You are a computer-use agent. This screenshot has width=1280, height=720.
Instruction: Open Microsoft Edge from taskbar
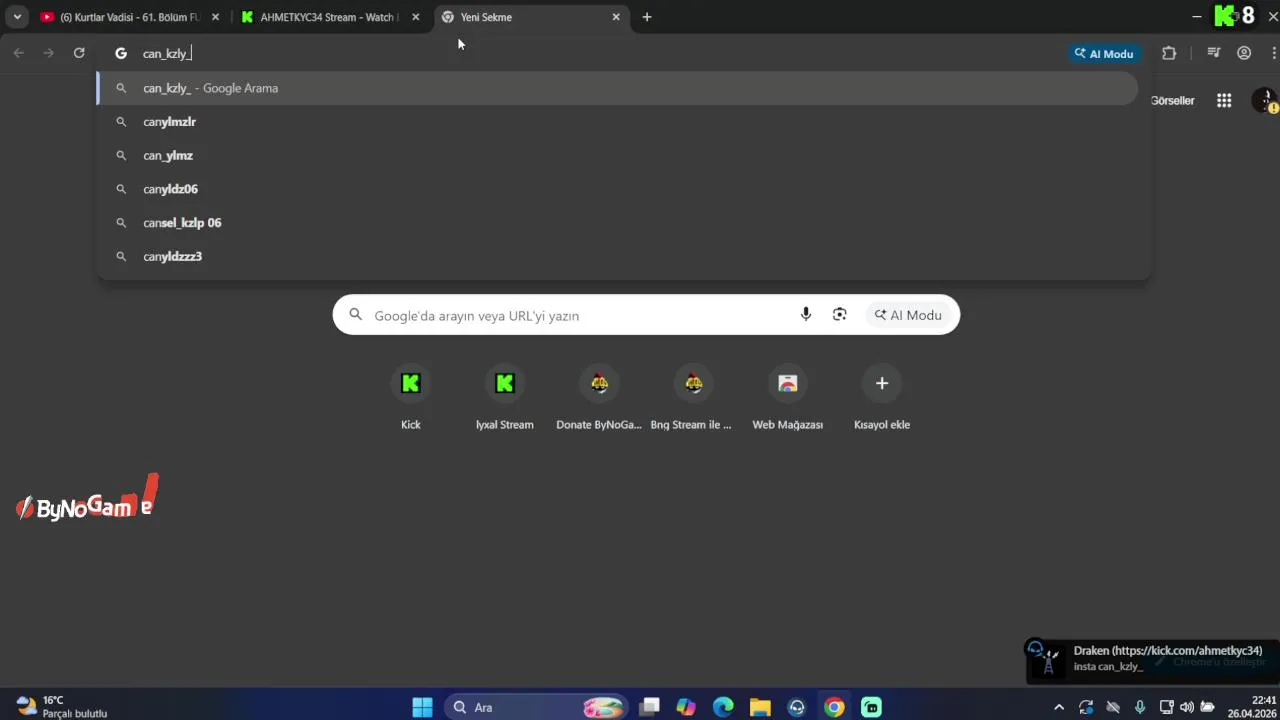pos(723,707)
